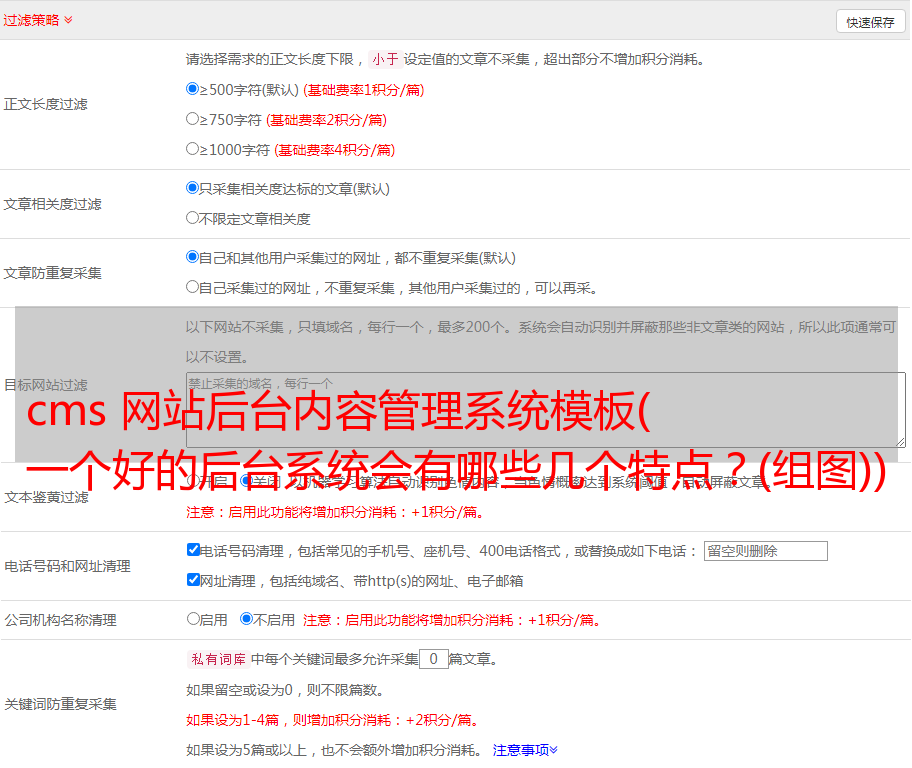Select 自己和其他用户采集过的网址 no-repeat option
912x768 pixels.
[x=193, y=257]
